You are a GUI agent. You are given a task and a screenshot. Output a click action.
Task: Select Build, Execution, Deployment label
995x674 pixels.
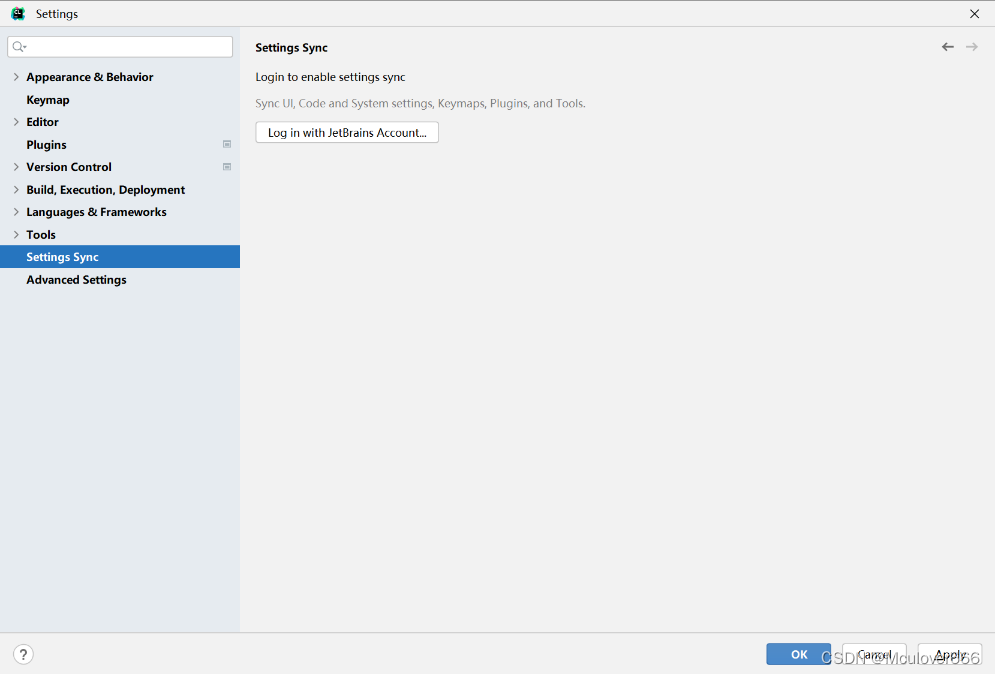[105, 190]
